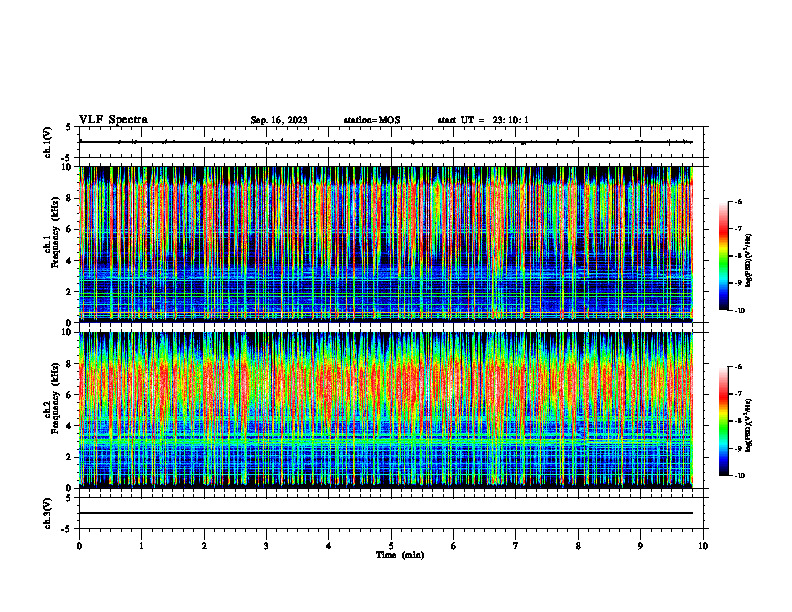This screenshot has width=792, height=612.
Task: Click the time axis tick label "9"
Action: pyautogui.click(x=640, y=546)
